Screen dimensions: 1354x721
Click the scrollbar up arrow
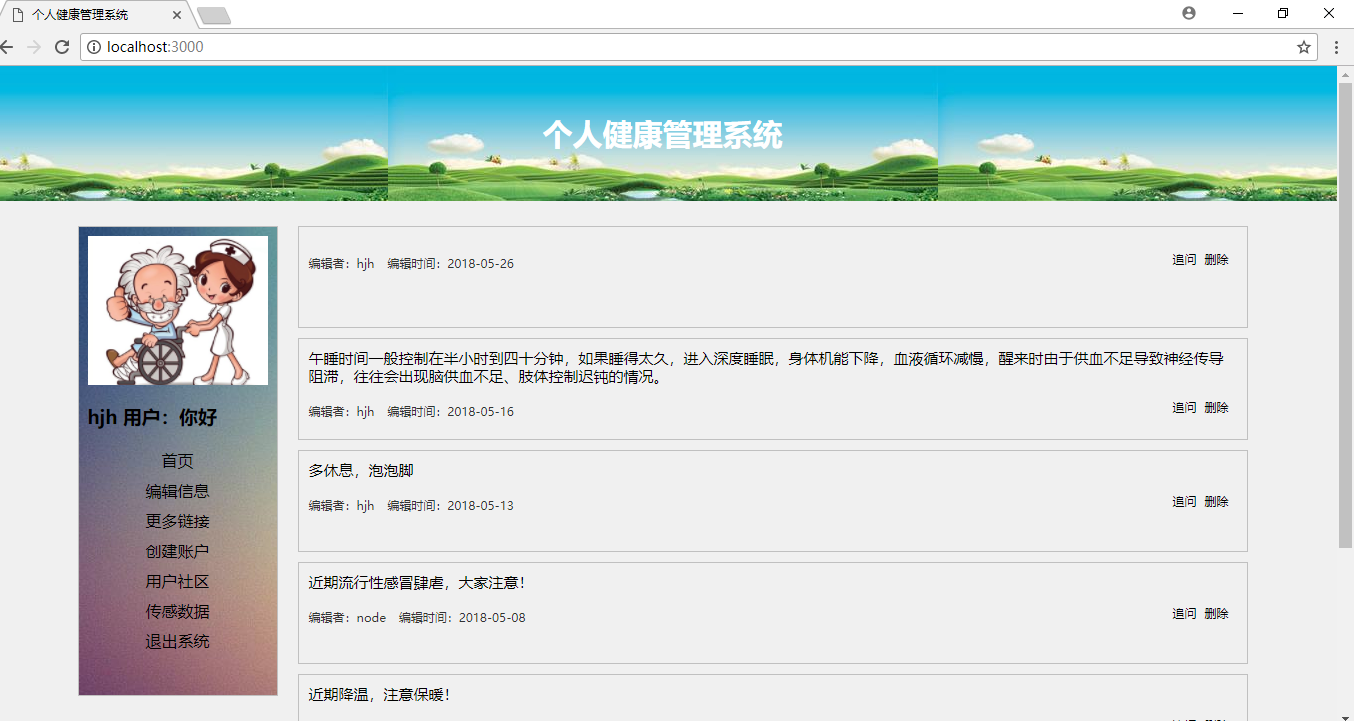click(1345, 74)
